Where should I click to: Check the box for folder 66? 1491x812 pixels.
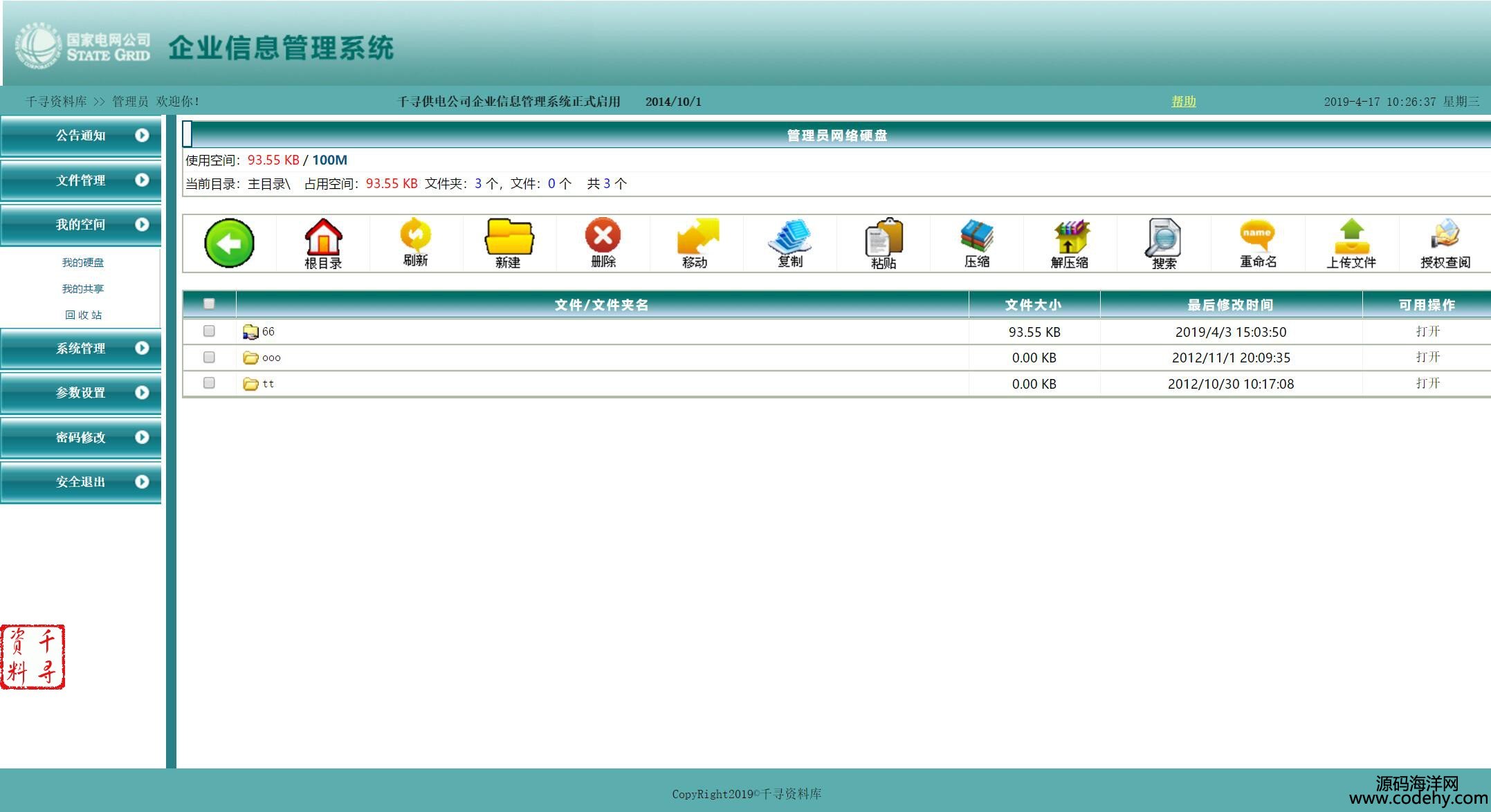coord(209,331)
